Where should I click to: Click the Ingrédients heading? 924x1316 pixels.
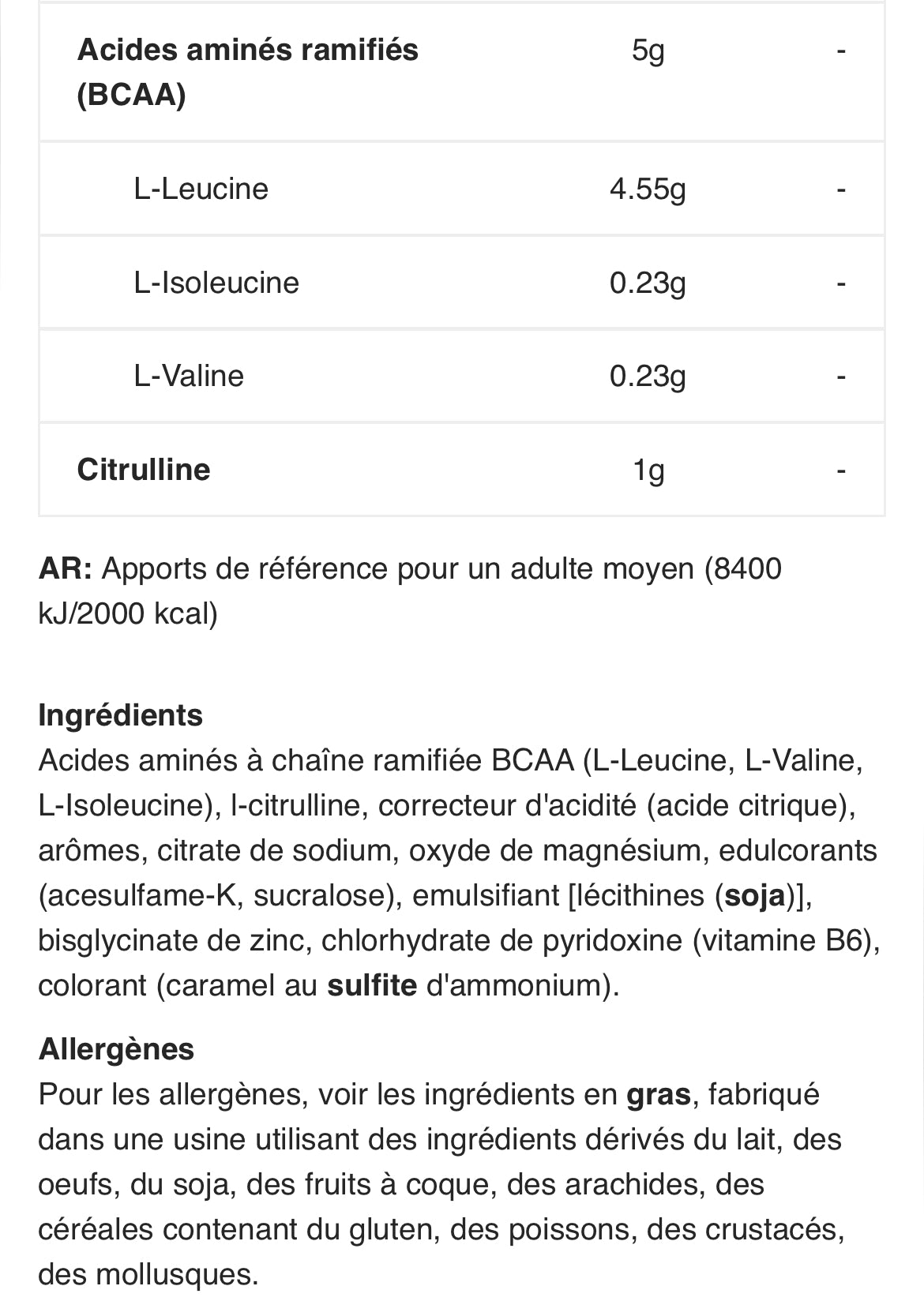pyautogui.click(x=120, y=715)
